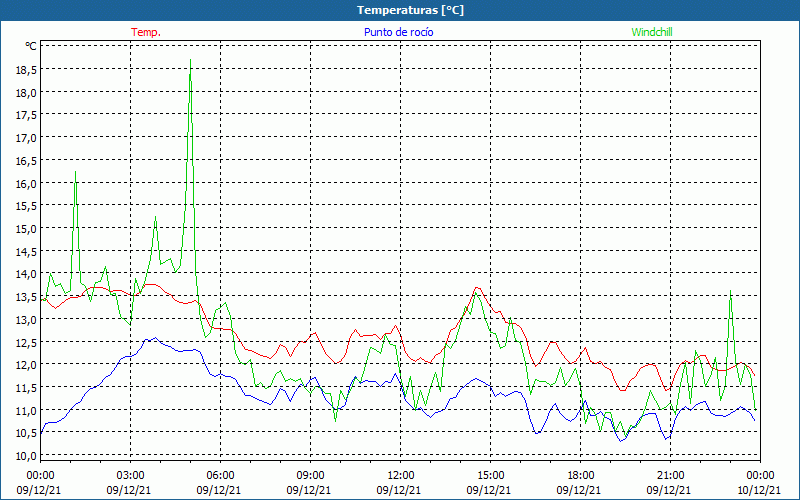This screenshot has height=500, width=800.
Task: Click the 18,0 y-axis value
Action: [x=26, y=93]
